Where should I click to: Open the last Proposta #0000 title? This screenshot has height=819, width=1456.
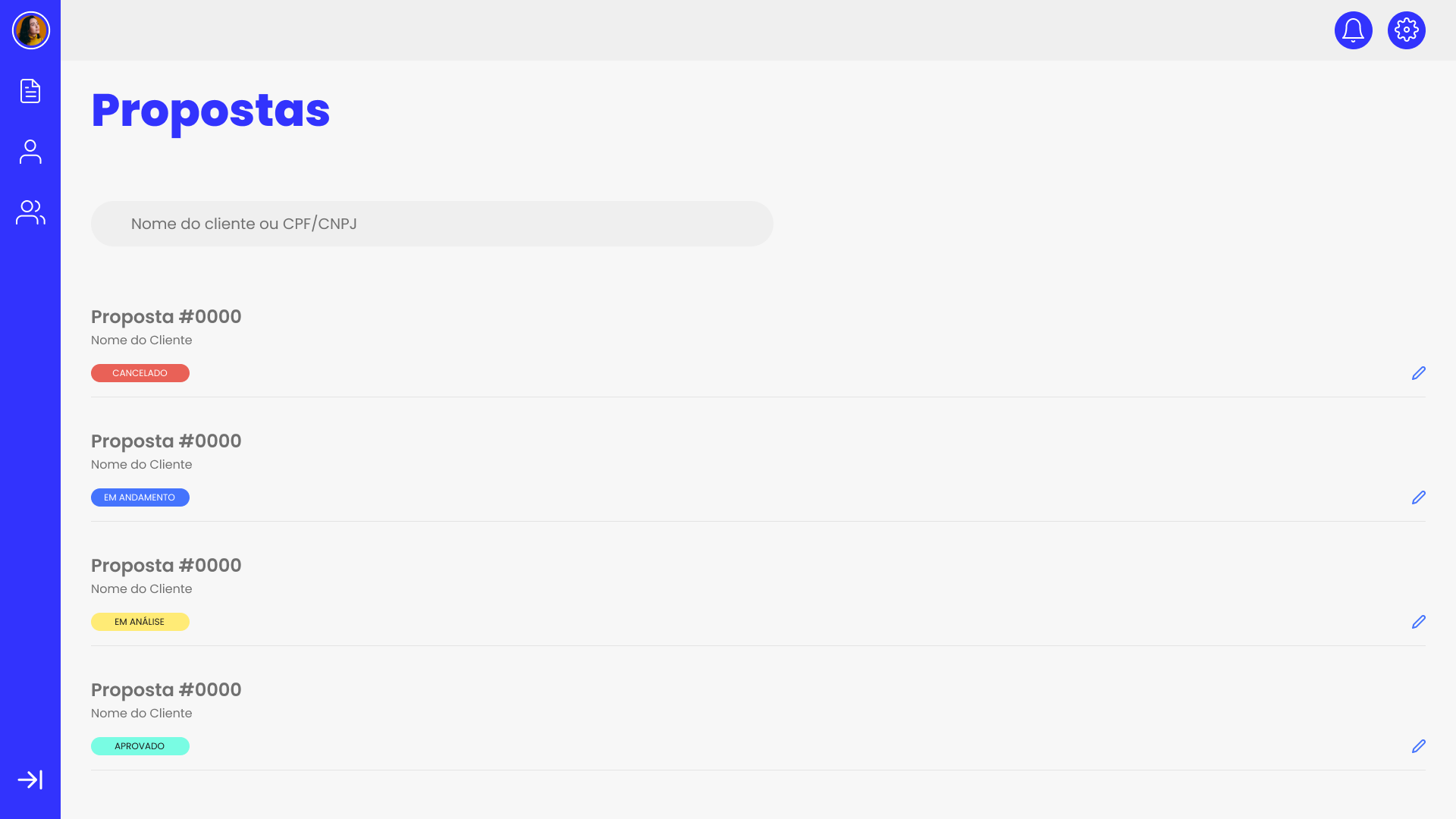pos(166,690)
